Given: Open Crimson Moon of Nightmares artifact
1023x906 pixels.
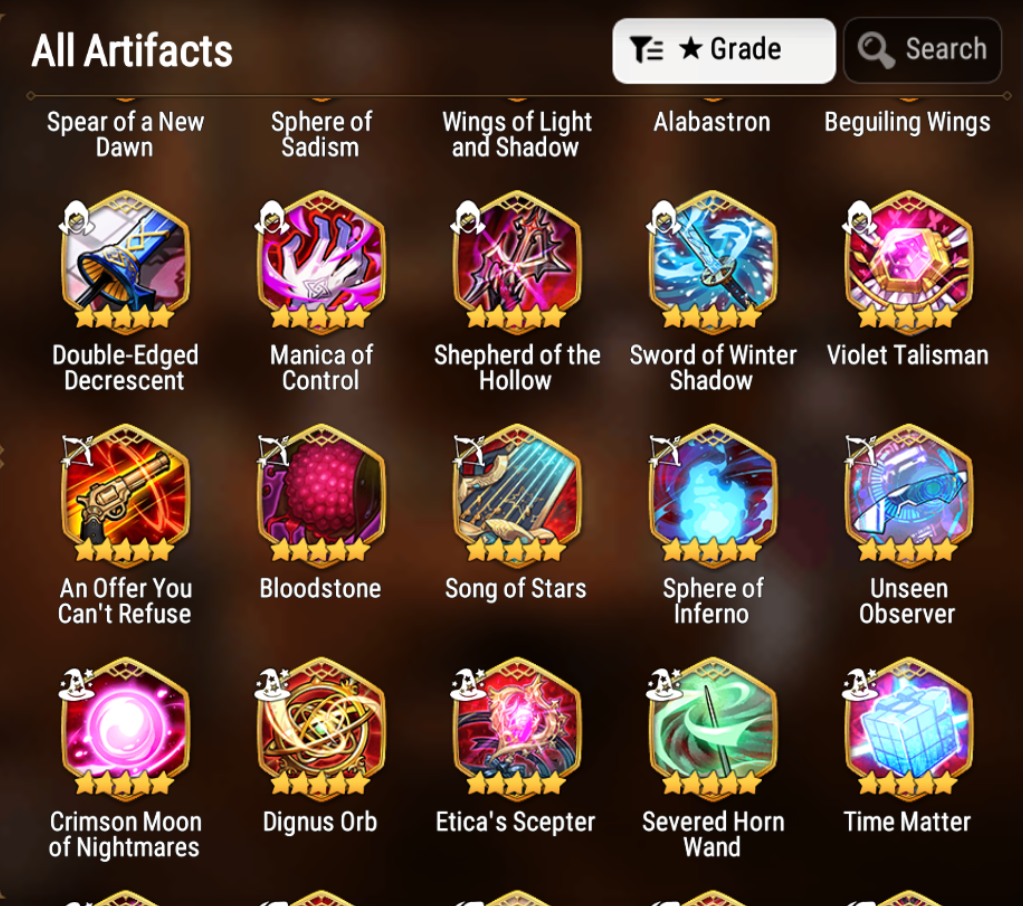Looking at the screenshot, I should pyautogui.click(x=125, y=727).
